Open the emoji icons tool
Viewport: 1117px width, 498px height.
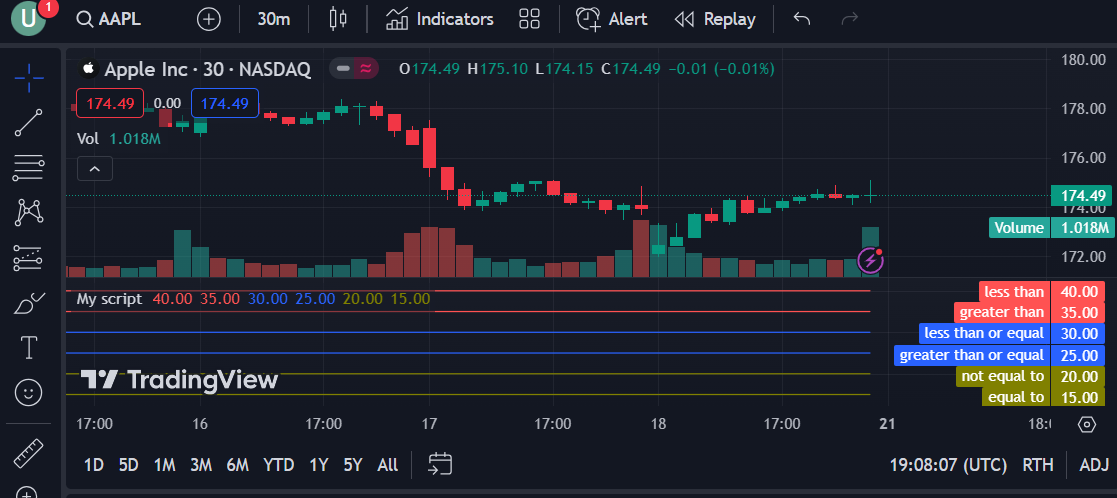point(28,393)
